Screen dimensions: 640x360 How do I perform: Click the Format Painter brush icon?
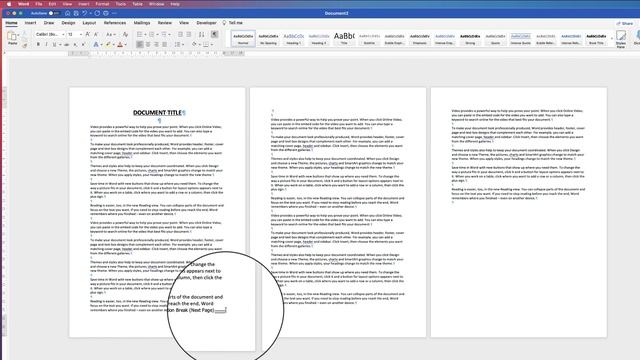click(24, 45)
